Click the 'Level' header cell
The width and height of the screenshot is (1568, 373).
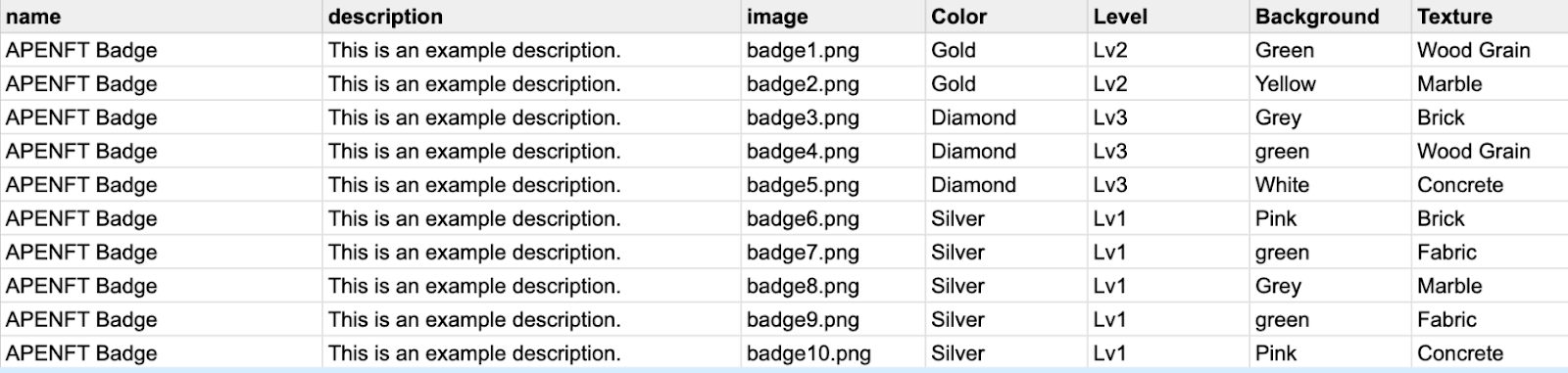(x=1169, y=17)
